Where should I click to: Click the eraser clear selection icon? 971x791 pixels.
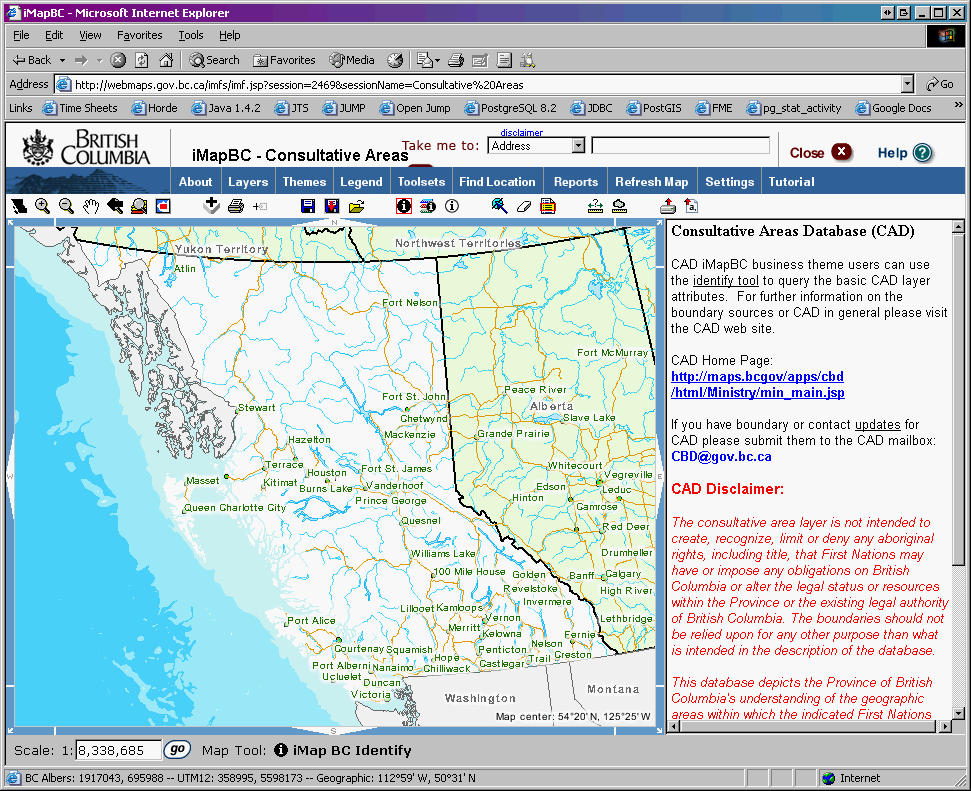[x=524, y=206]
